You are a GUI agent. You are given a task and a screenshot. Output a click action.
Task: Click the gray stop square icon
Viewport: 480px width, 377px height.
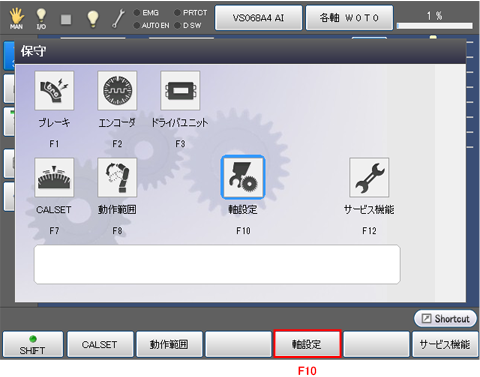66,19
